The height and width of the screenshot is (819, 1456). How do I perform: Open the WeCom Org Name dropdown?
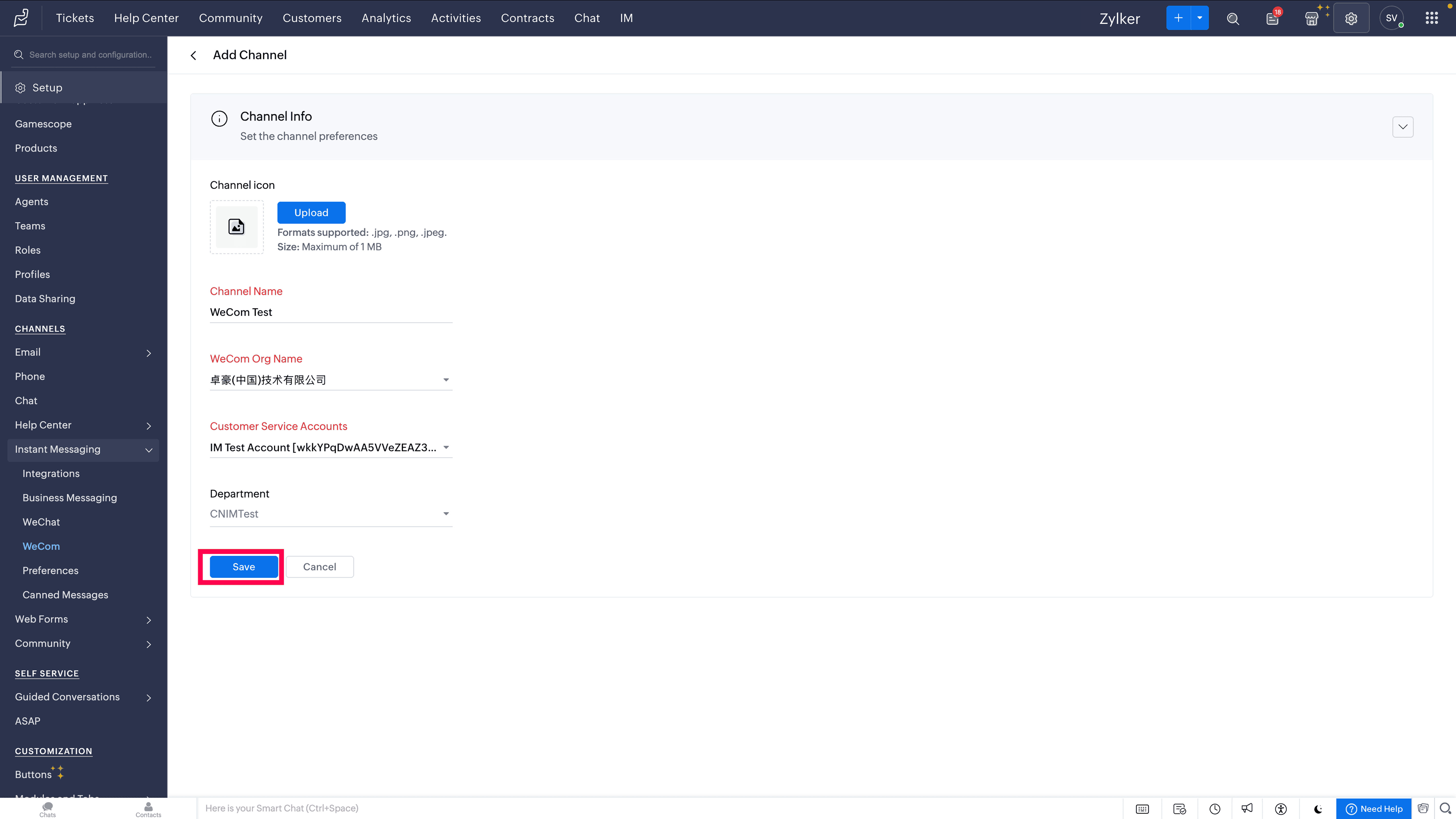[x=331, y=380]
